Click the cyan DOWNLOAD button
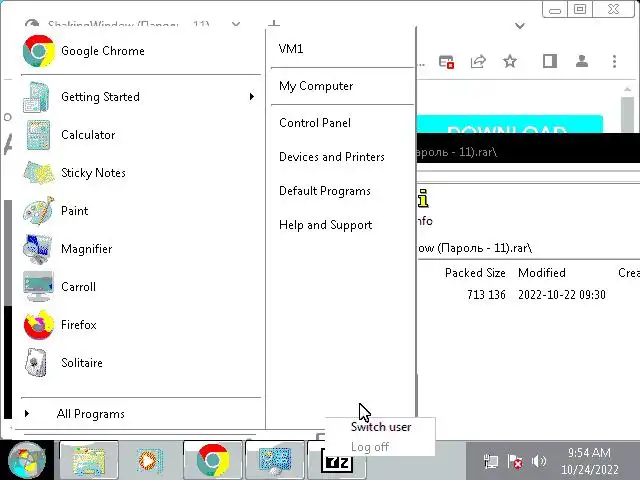Viewport: 640px width, 480px height. (509, 124)
